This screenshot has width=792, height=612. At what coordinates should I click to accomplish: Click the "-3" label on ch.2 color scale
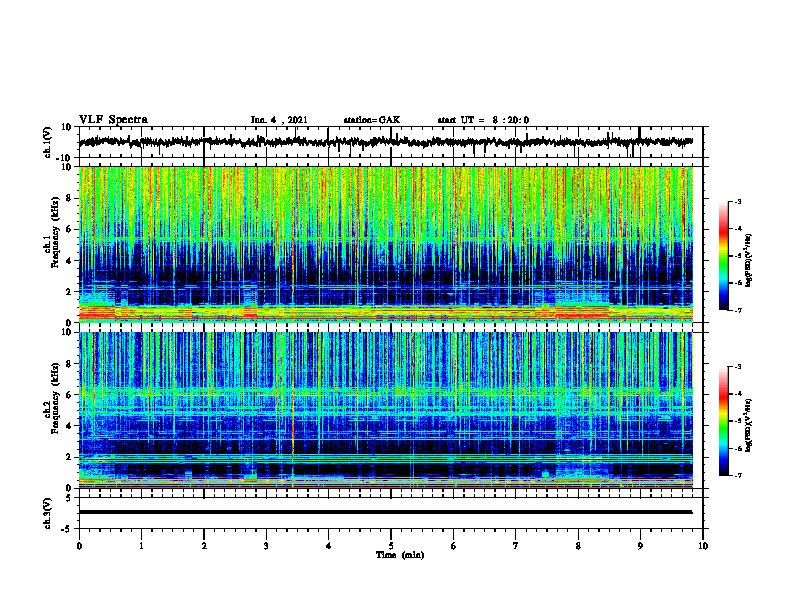click(737, 367)
